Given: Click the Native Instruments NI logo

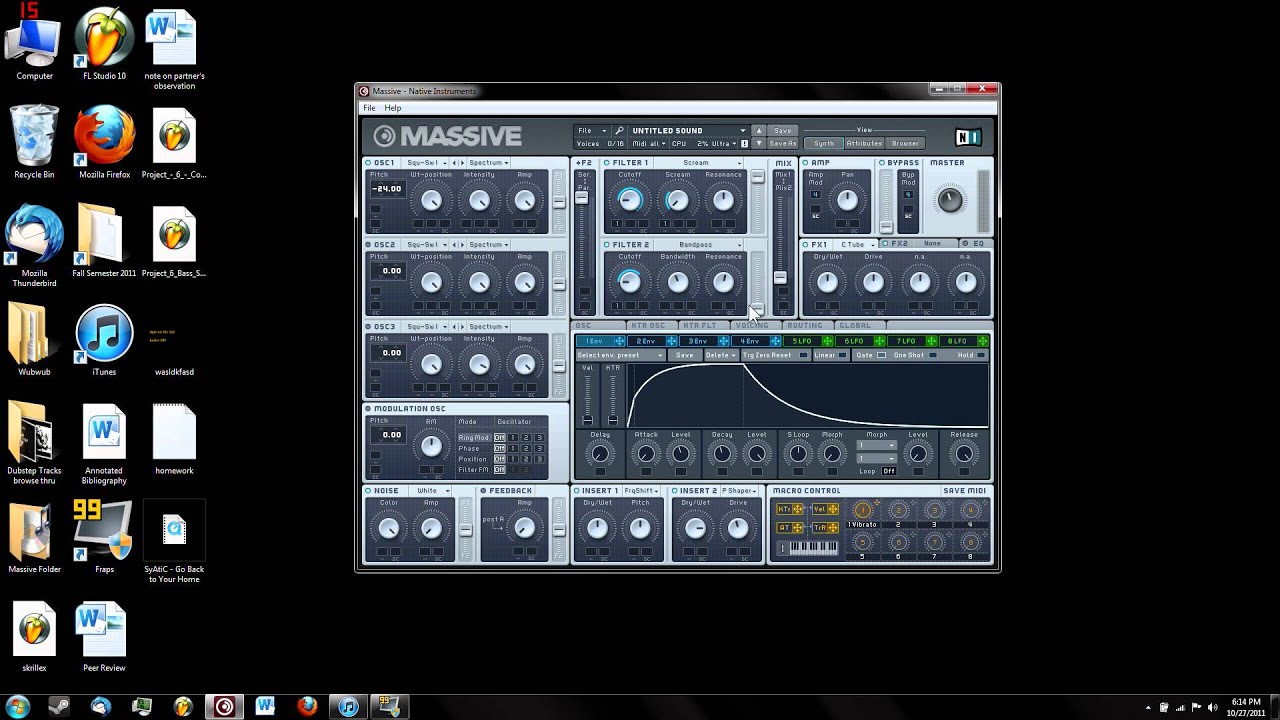Looking at the screenshot, I should pos(967,137).
